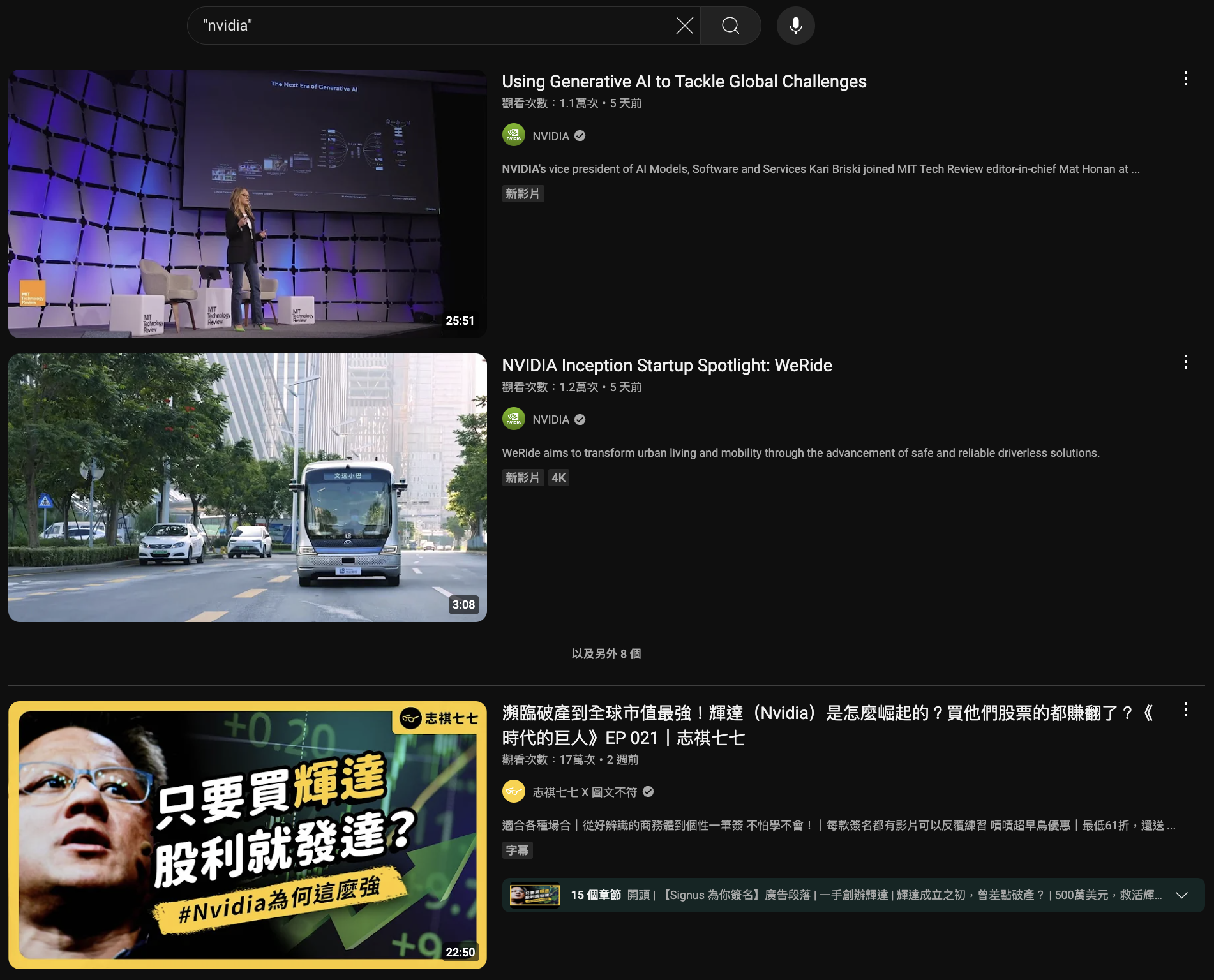Open more options for 瀕臨破產到全球市值最強 video

point(1185,709)
